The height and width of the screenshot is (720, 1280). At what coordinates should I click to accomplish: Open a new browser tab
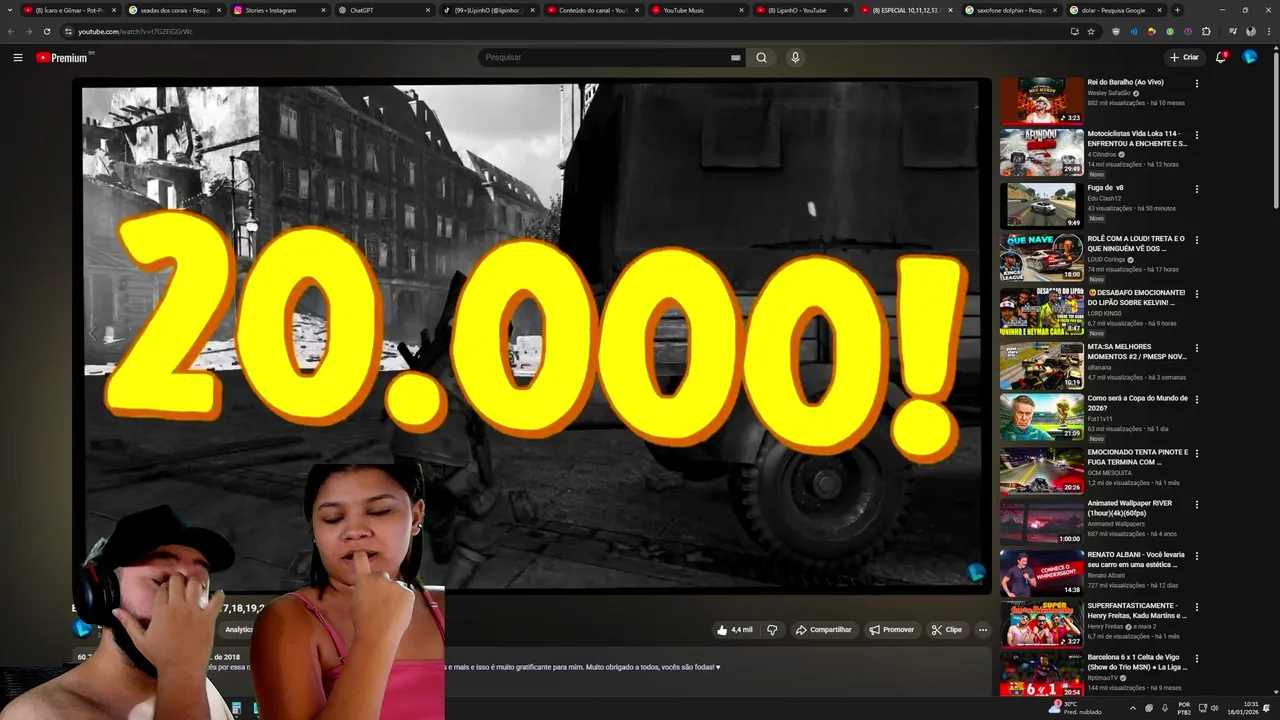(1177, 10)
